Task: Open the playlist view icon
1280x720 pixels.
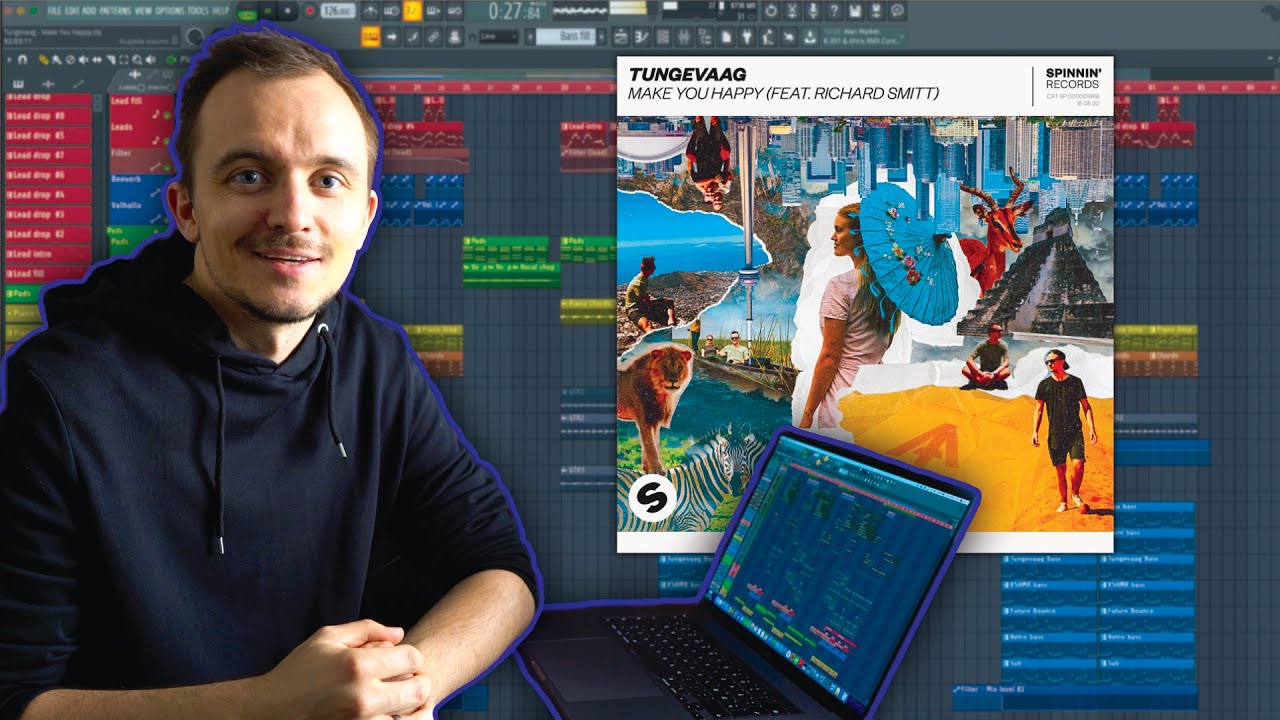Action: pos(619,36)
